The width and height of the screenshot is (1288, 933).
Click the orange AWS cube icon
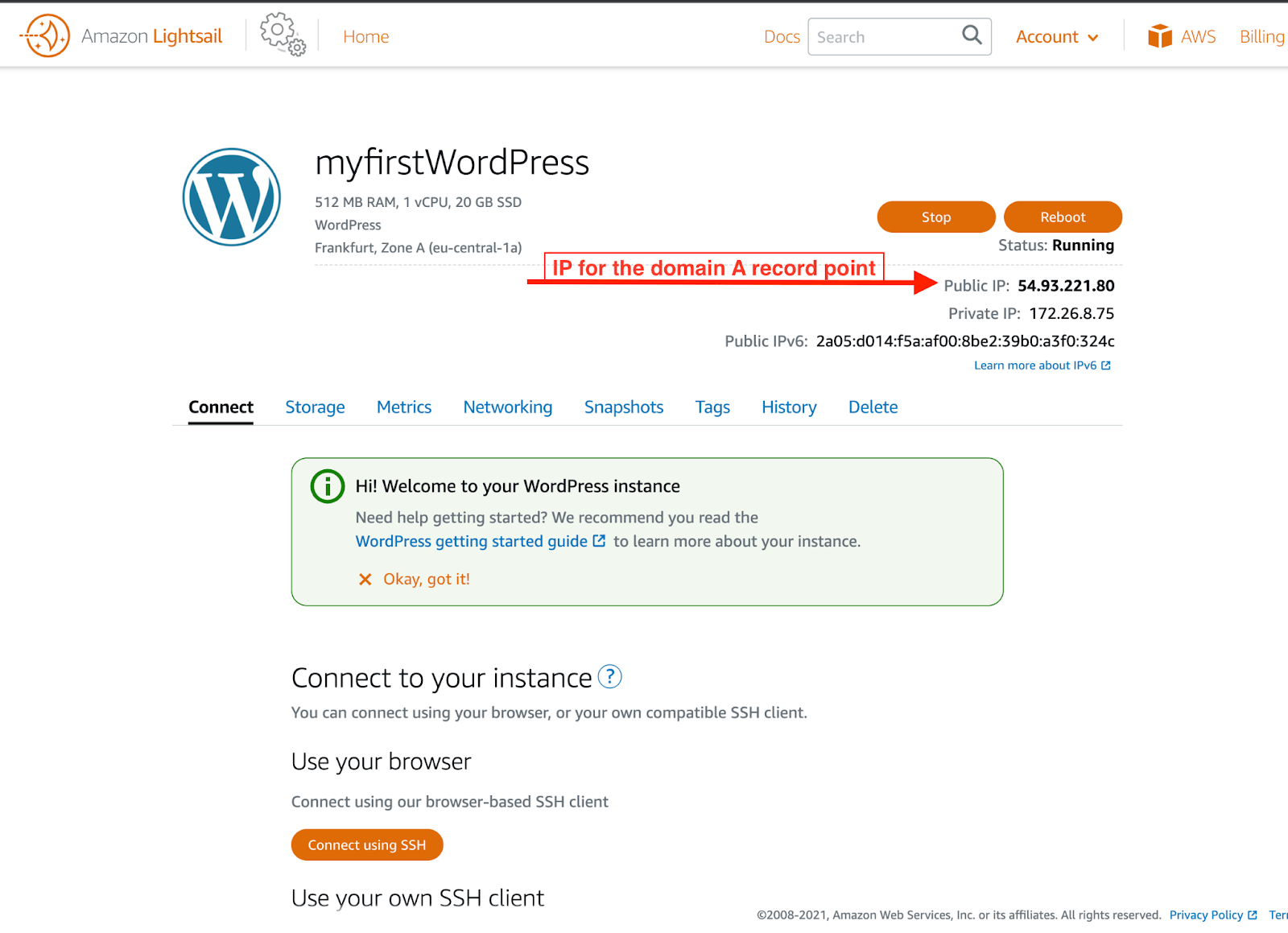[1159, 35]
